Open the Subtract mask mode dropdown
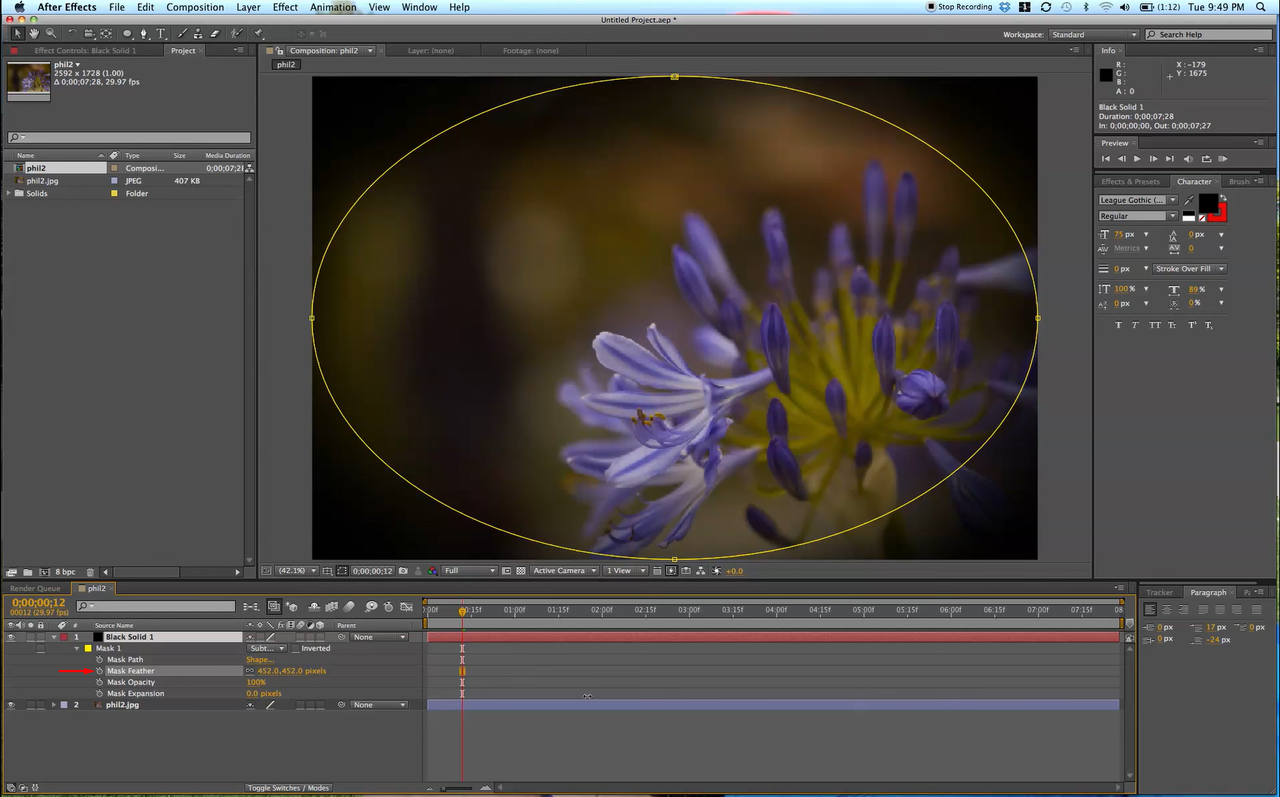The width and height of the screenshot is (1280, 797). 266,648
